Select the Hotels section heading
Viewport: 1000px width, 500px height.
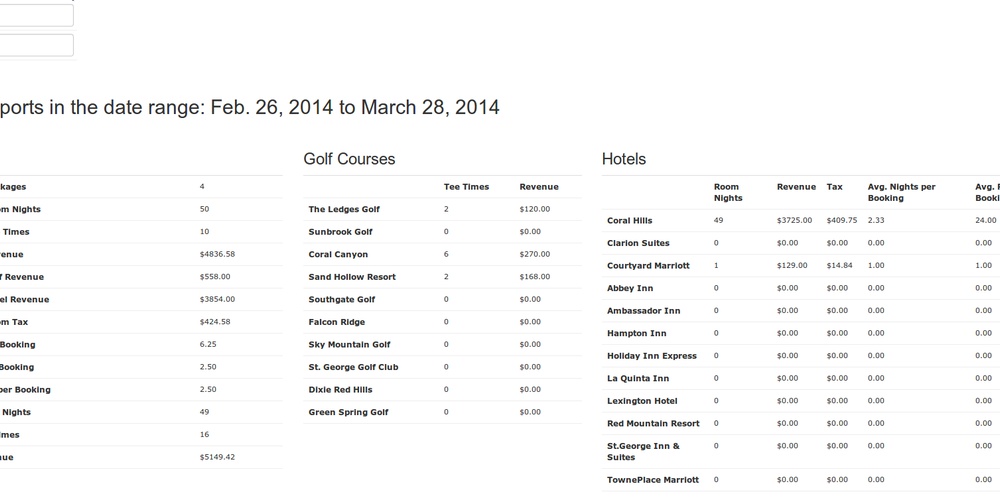coord(624,159)
